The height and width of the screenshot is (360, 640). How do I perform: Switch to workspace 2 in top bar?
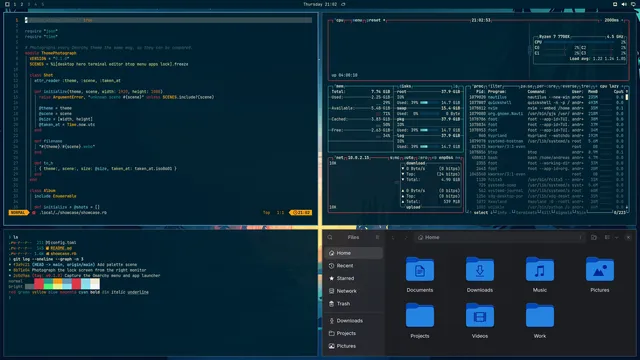pyautogui.click(x=22, y=4)
